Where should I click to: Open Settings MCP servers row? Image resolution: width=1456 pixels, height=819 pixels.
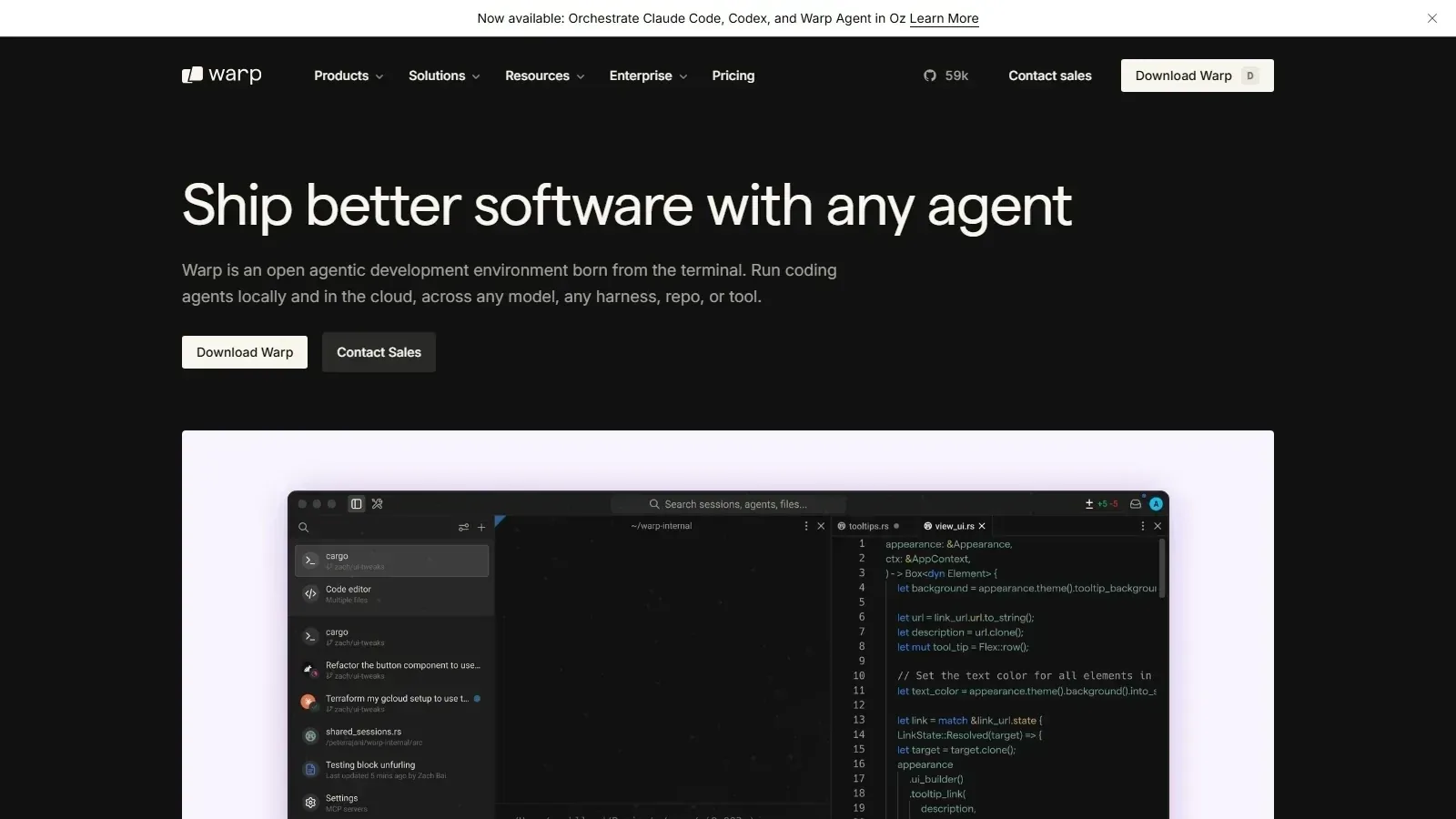(x=391, y=803)
